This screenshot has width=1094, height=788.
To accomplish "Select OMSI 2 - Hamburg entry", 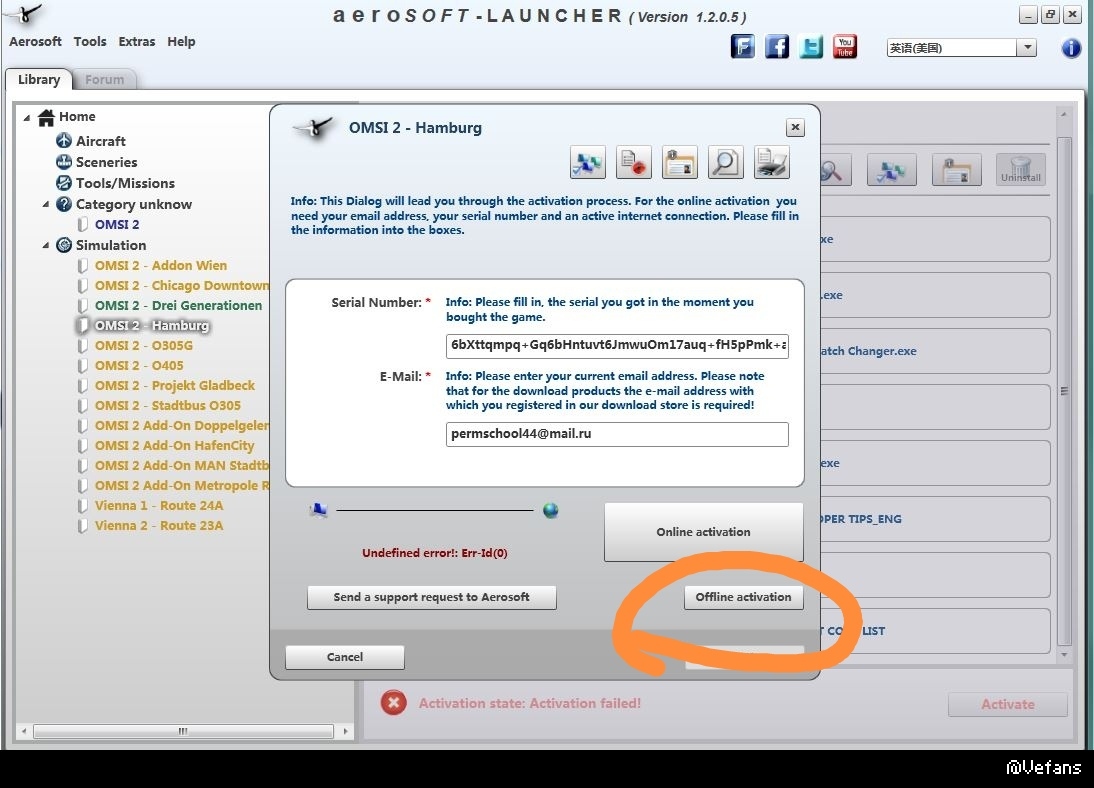I will point(151,326).
